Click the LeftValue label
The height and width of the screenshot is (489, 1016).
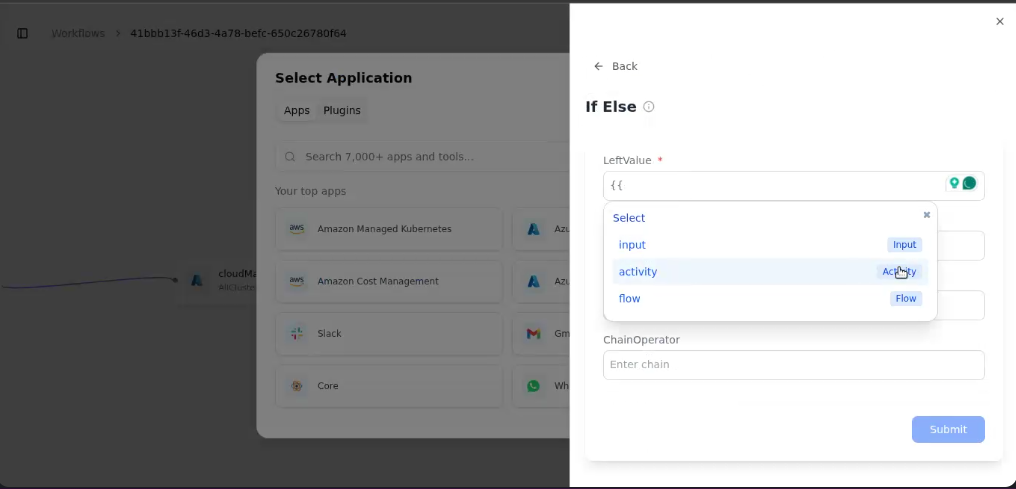point(627,160)
